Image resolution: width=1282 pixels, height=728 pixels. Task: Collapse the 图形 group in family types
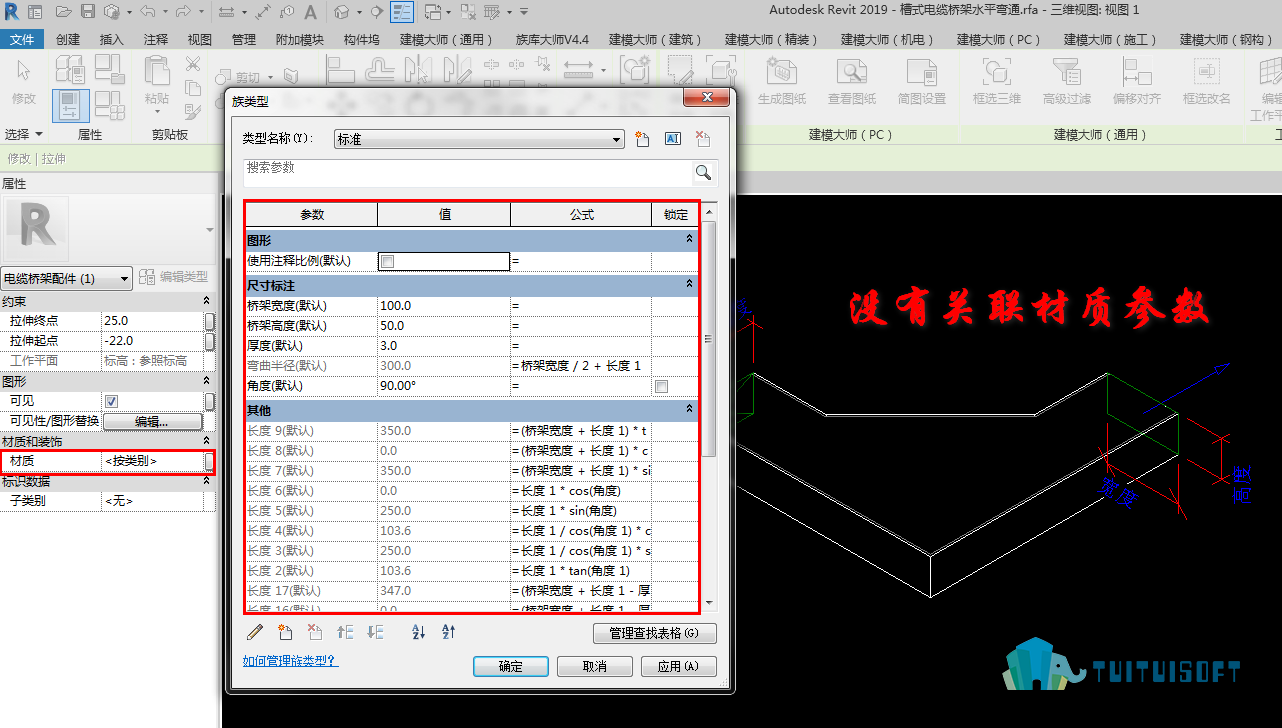tap(689, 240)
